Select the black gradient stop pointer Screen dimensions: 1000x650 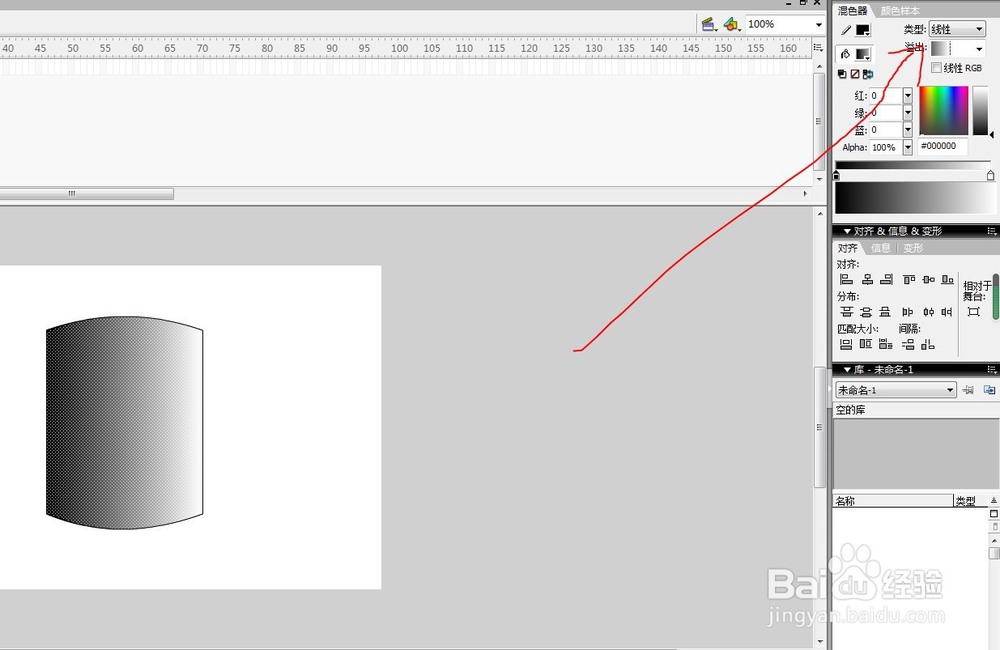click(837, 175)
